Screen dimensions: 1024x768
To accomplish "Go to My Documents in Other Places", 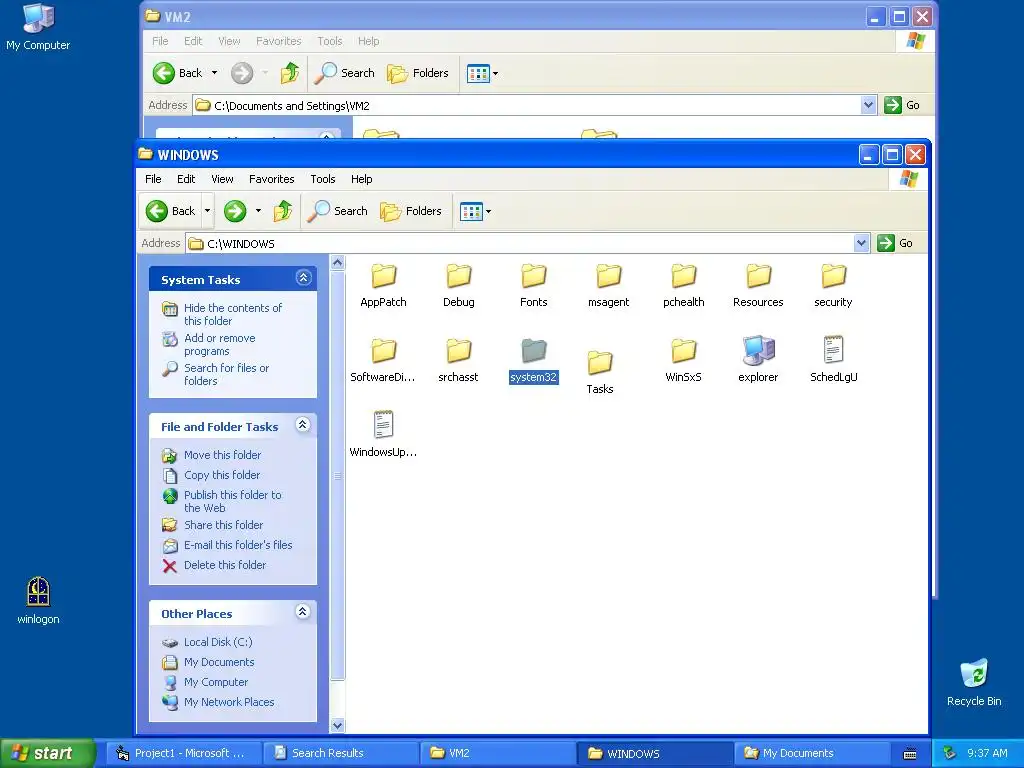I will [x=219, y=662].
